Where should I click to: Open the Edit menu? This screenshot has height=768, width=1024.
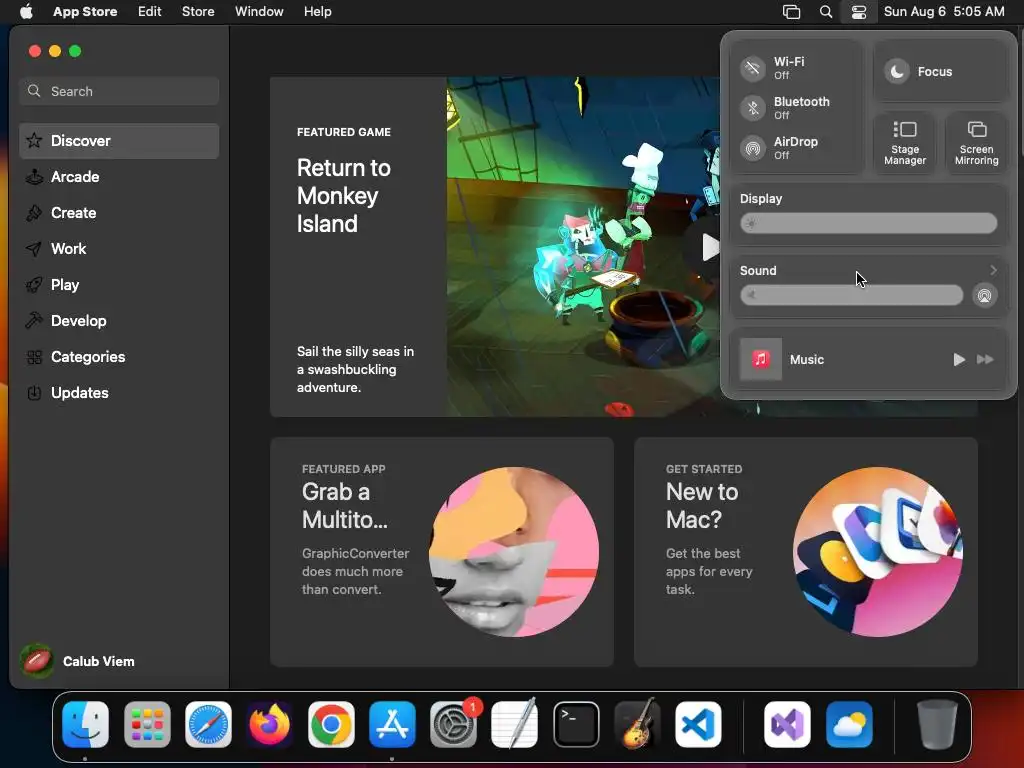150,11
